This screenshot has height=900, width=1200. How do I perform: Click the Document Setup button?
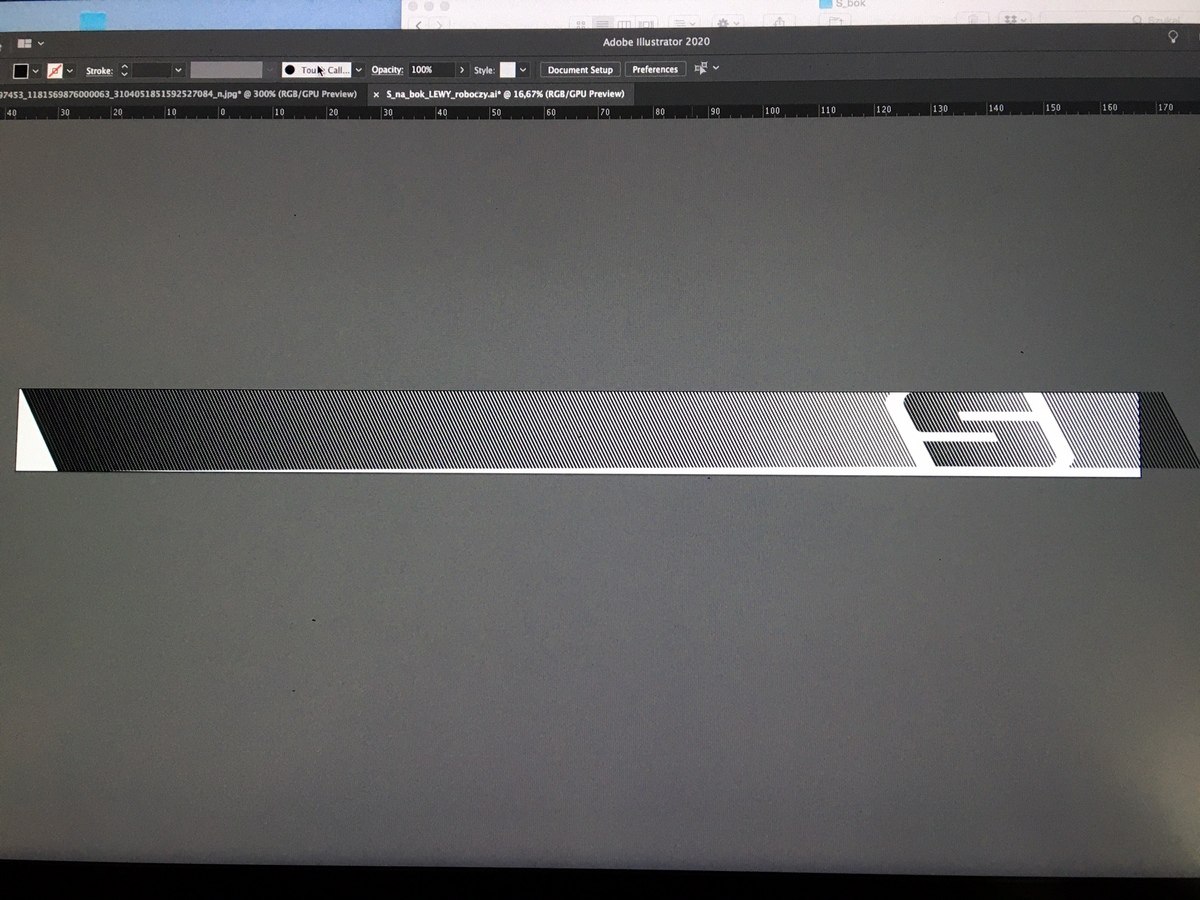pyautogui.click(x=580, y=70)
